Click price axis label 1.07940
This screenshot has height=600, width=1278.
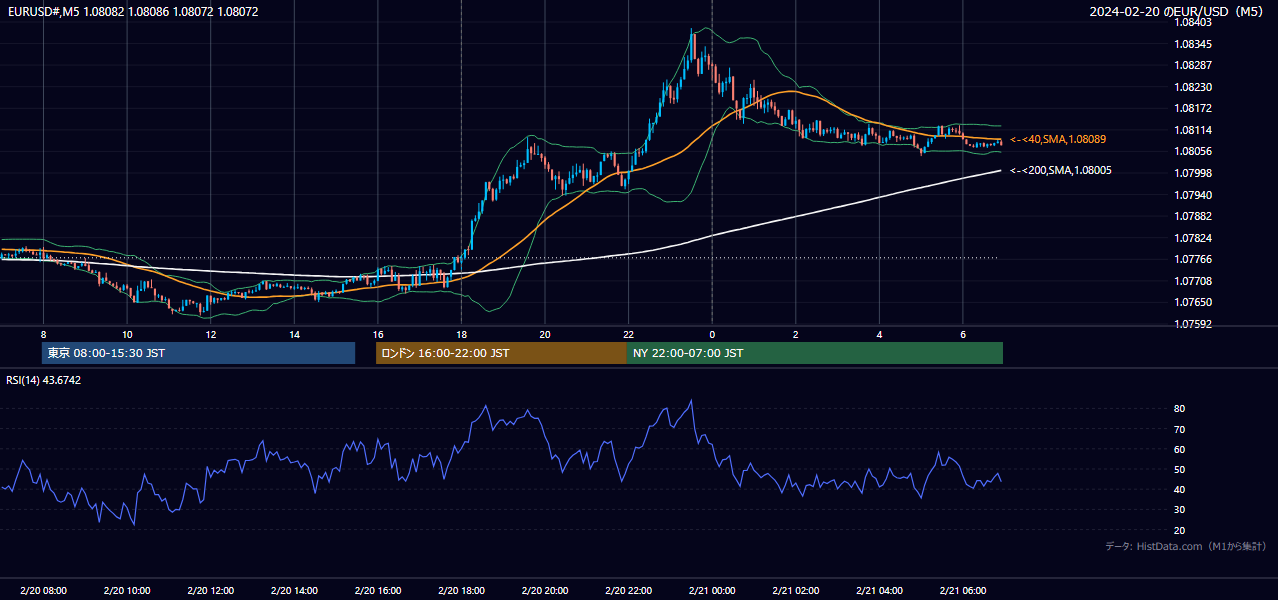pyautogui.click(x=1192, y=194)
